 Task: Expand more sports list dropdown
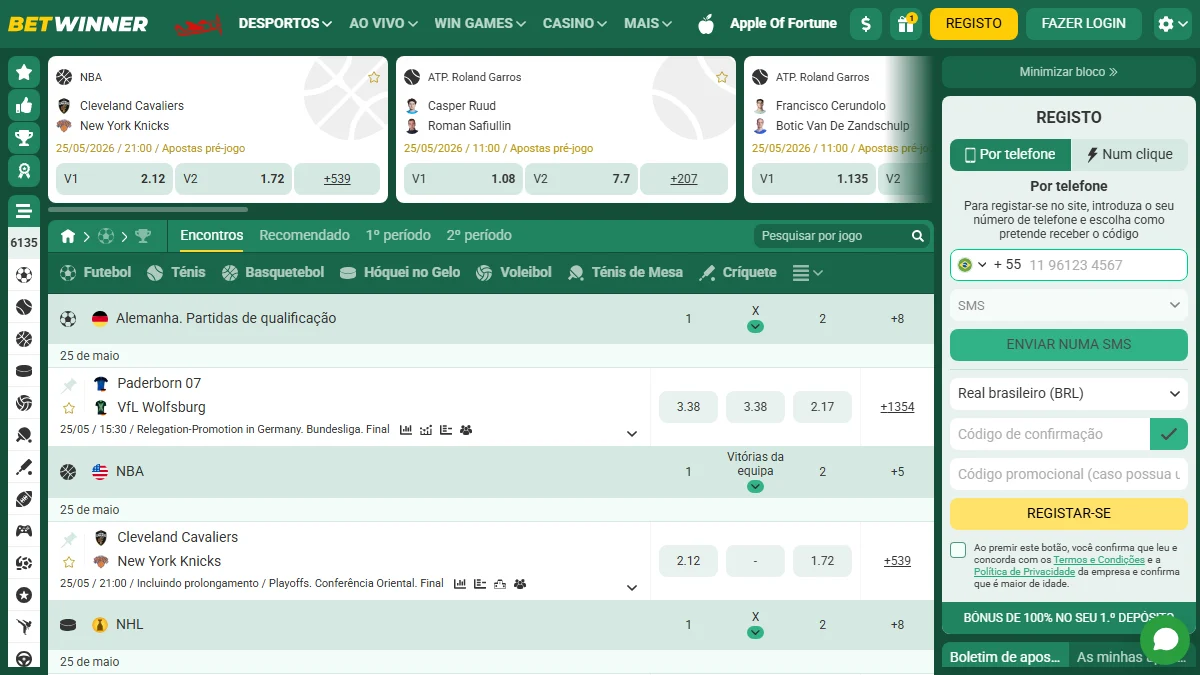[x=808, y=273]
